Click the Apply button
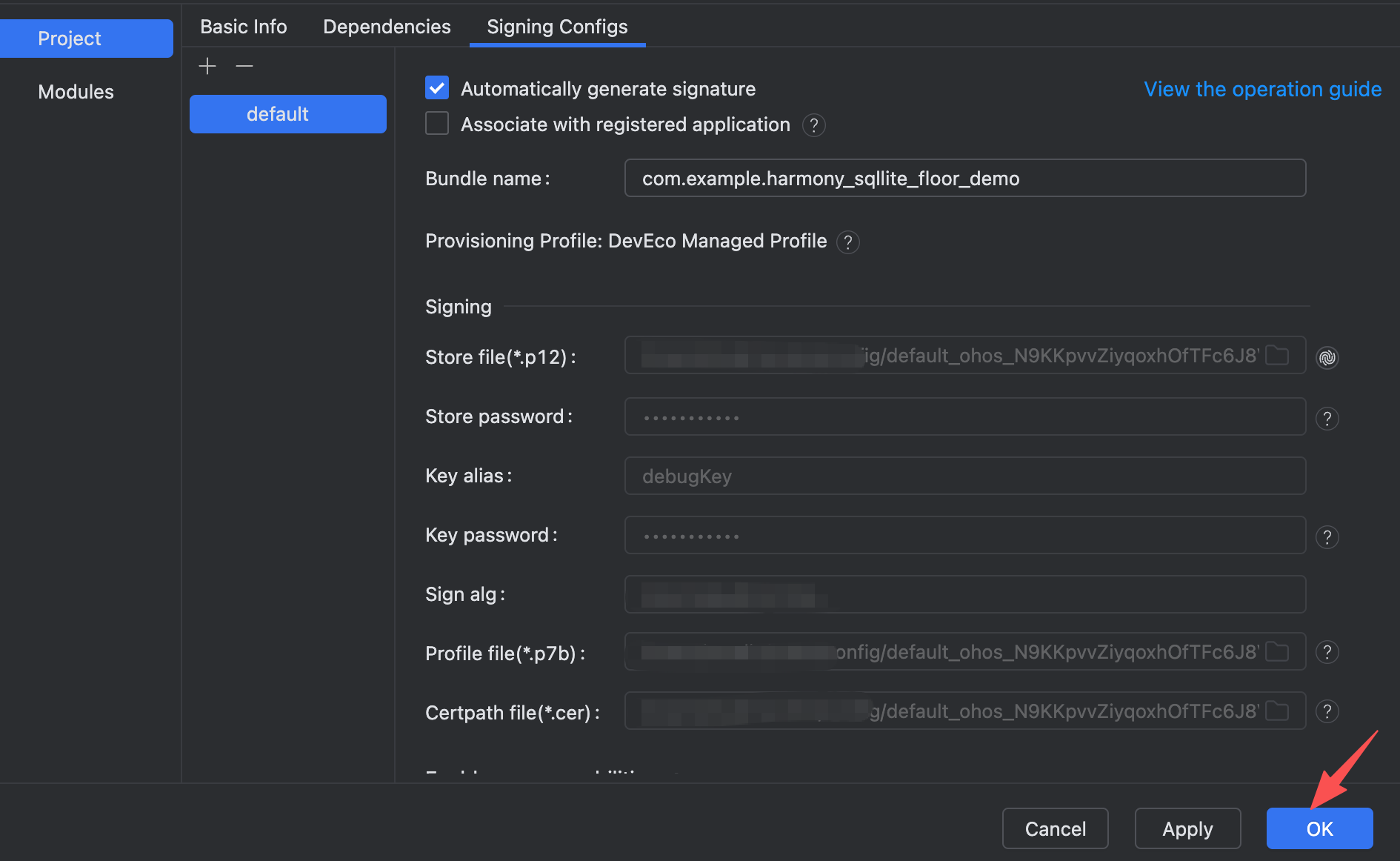1400x861 pixels. pos(1187,828)
